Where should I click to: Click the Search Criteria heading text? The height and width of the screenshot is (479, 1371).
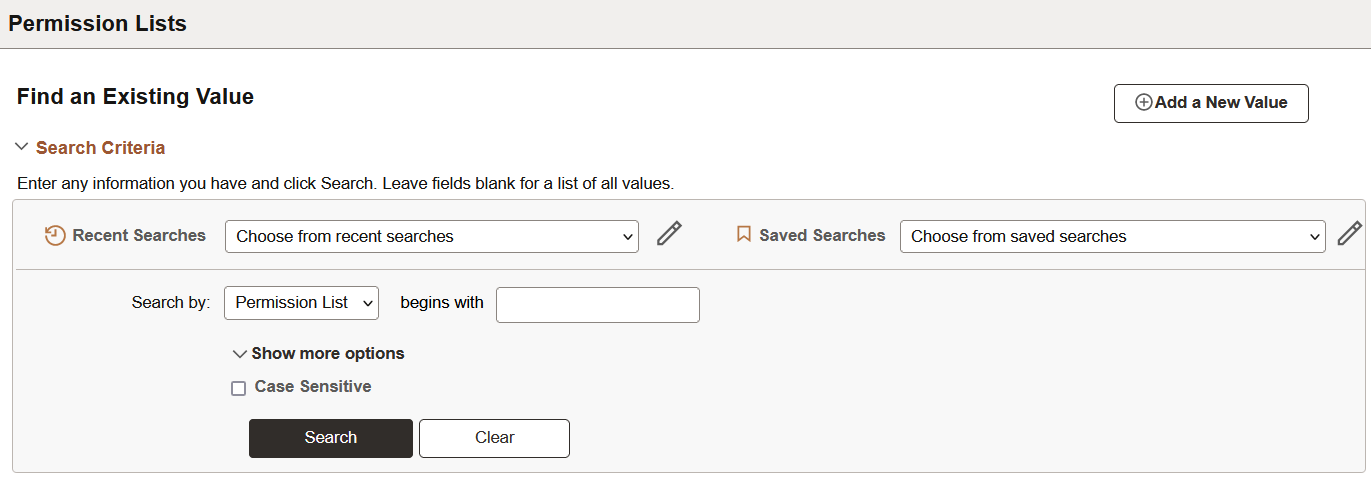coord(100,148)
